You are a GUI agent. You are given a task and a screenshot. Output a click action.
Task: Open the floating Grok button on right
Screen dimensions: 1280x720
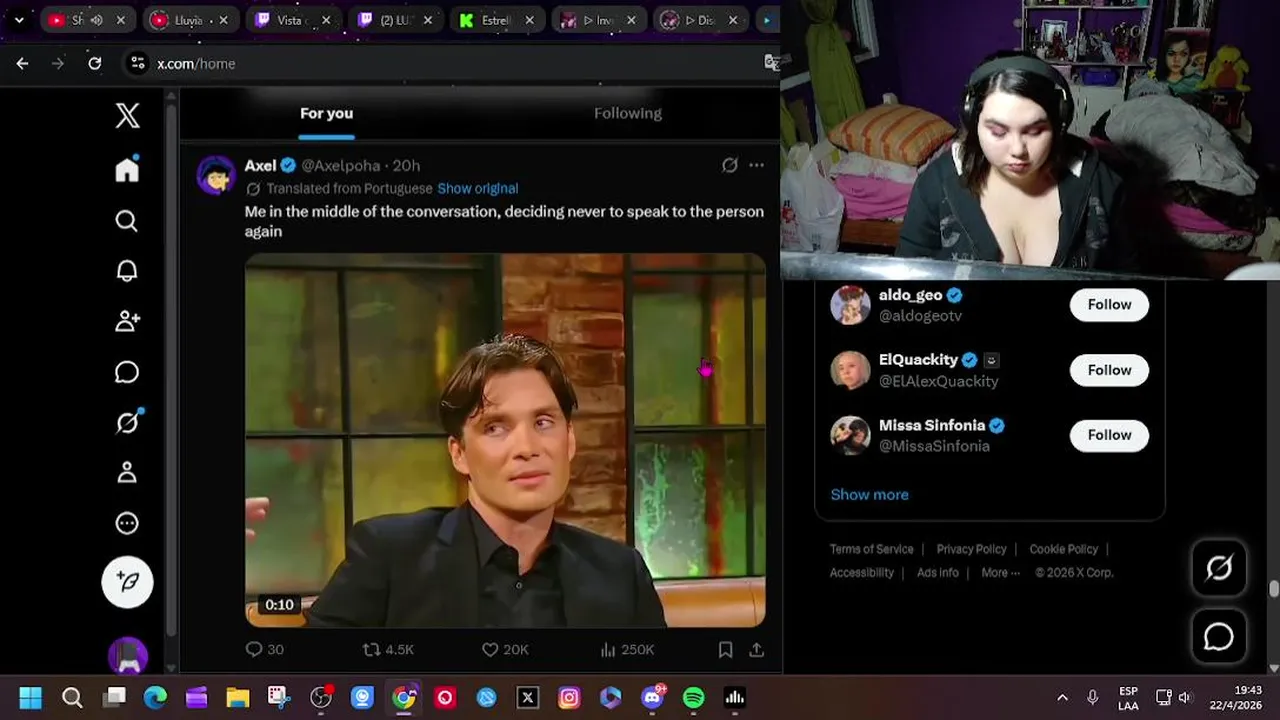1219,568
